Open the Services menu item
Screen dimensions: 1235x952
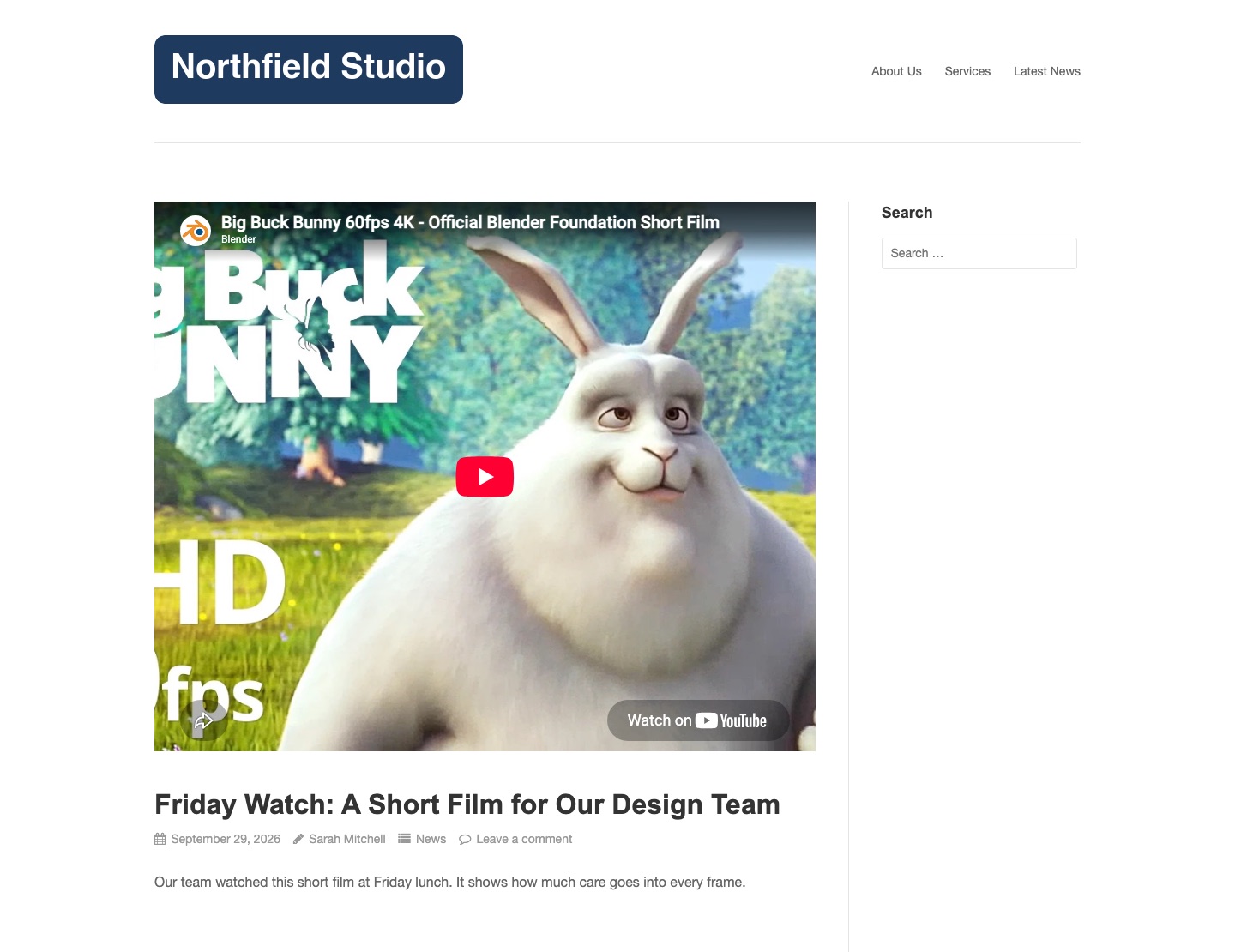point(967,71)
